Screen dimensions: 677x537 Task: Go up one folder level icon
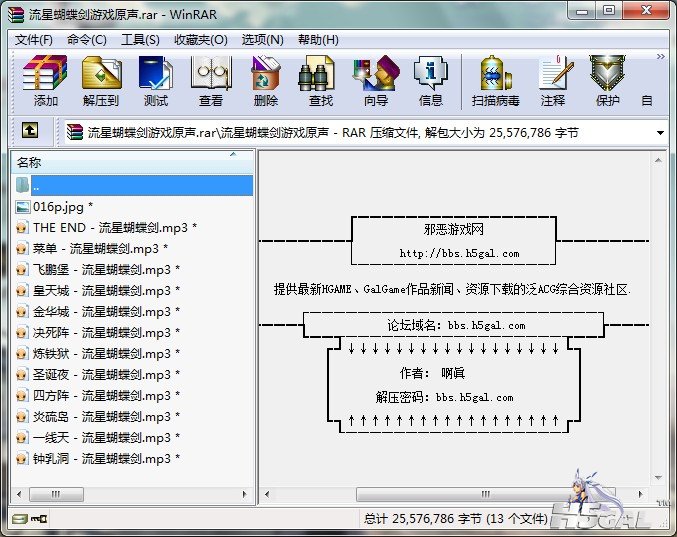[30, 130]
